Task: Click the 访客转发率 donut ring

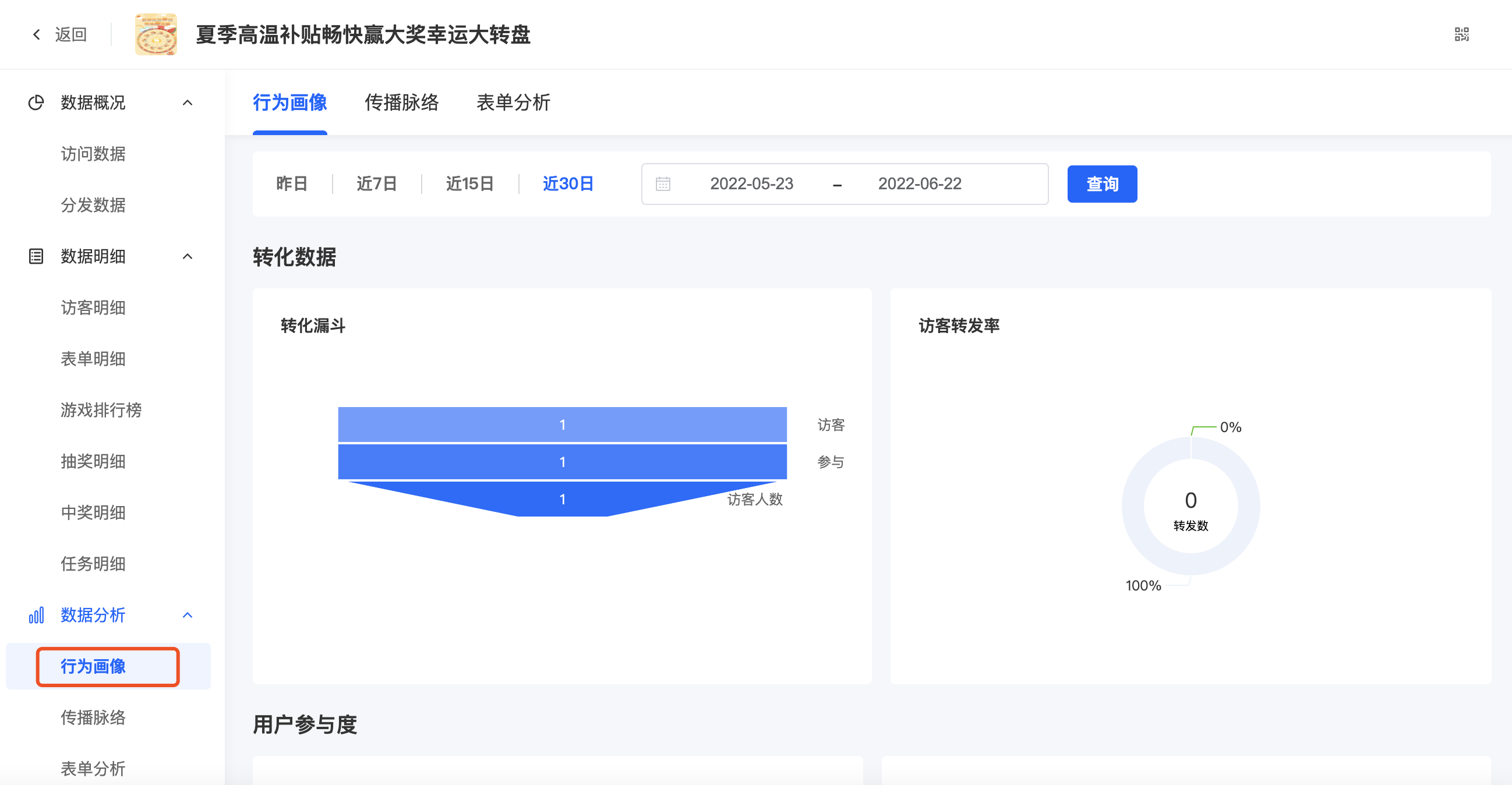Action: pos(1134,505)
